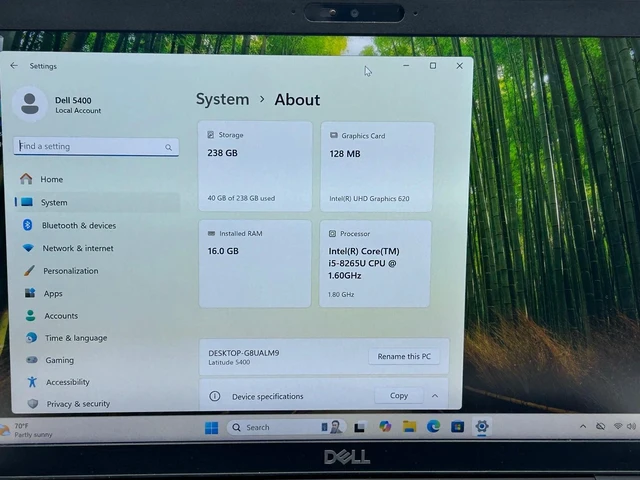Open the Dell S400 account avatar

[x=29, y=104]
